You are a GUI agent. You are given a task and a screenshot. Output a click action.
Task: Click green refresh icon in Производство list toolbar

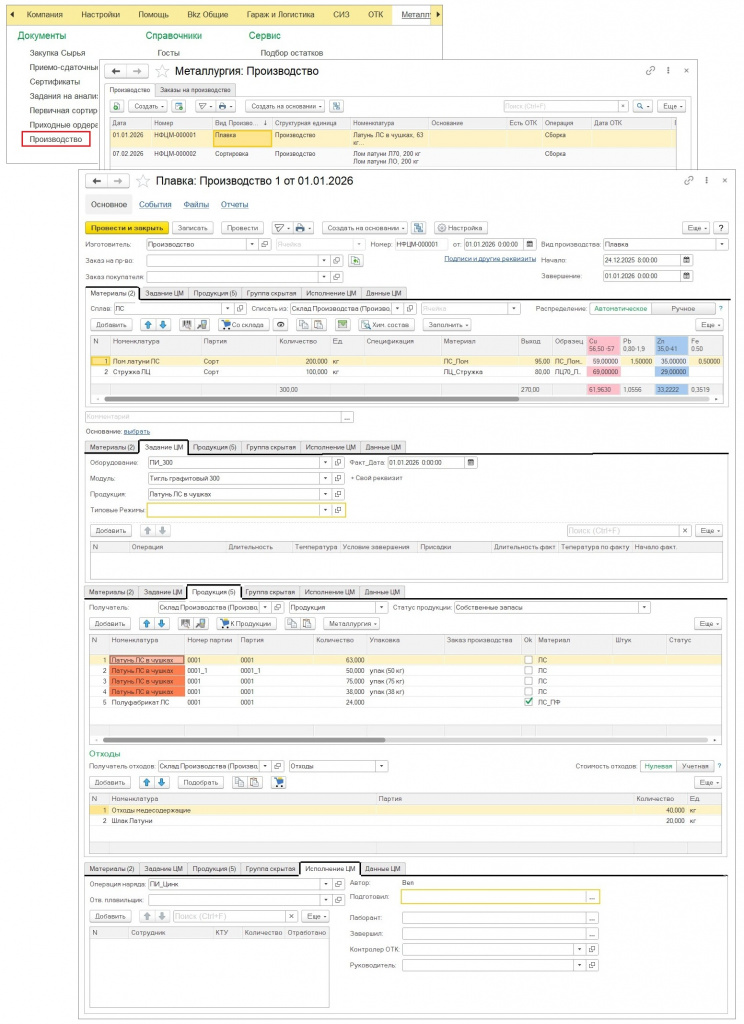tap(117, 106)
